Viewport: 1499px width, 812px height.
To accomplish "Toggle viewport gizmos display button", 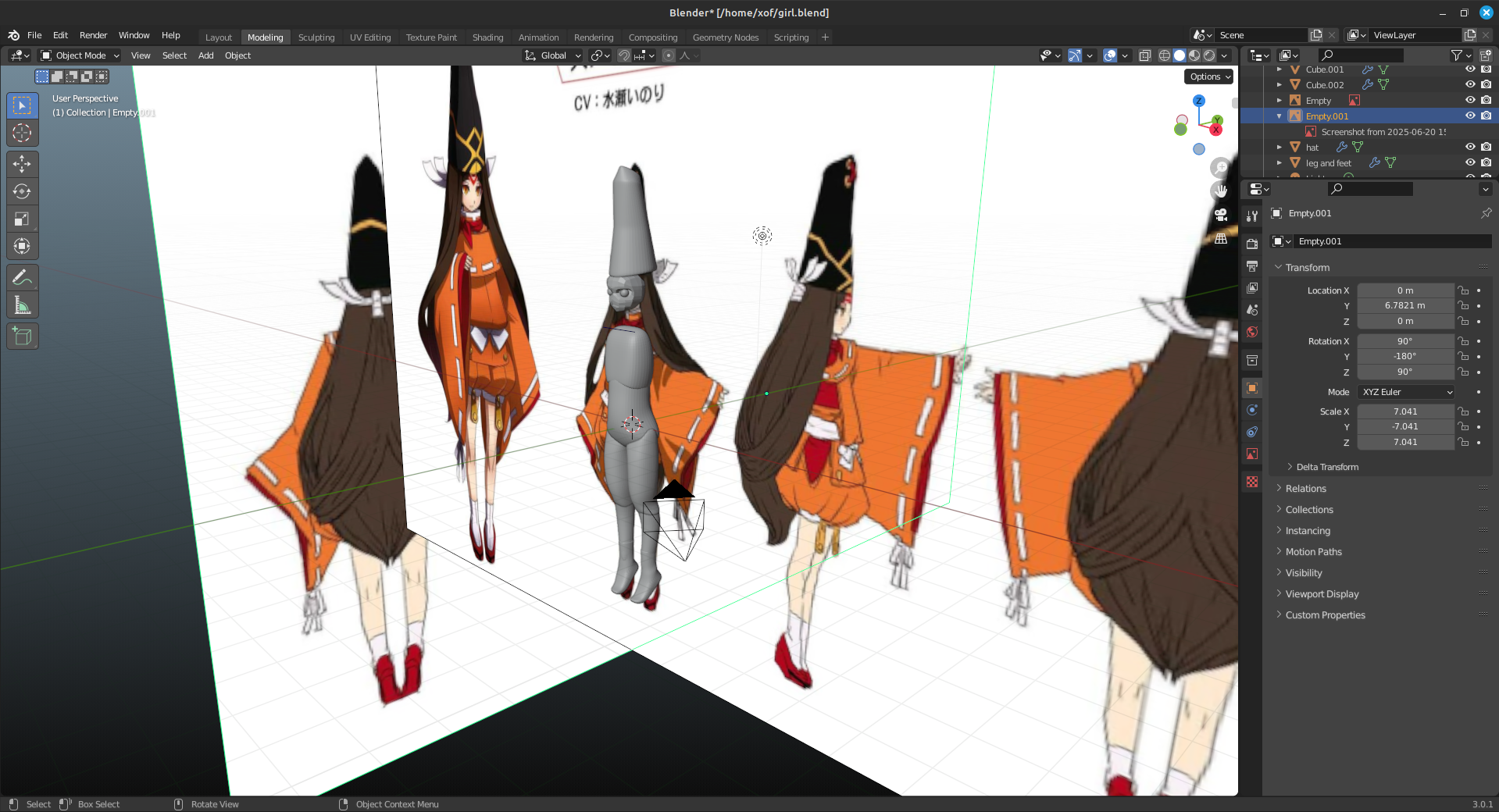I will click(1075, 55).
